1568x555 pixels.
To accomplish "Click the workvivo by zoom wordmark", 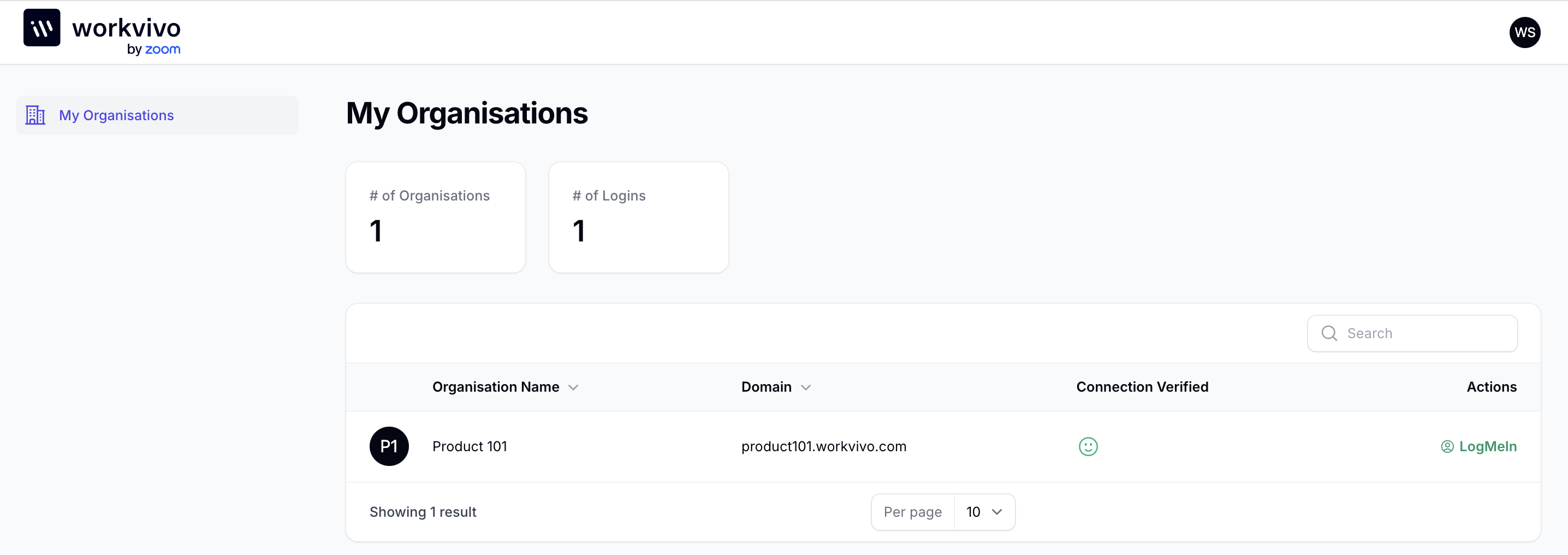I will pyautogui.click(x=126, y=36).
